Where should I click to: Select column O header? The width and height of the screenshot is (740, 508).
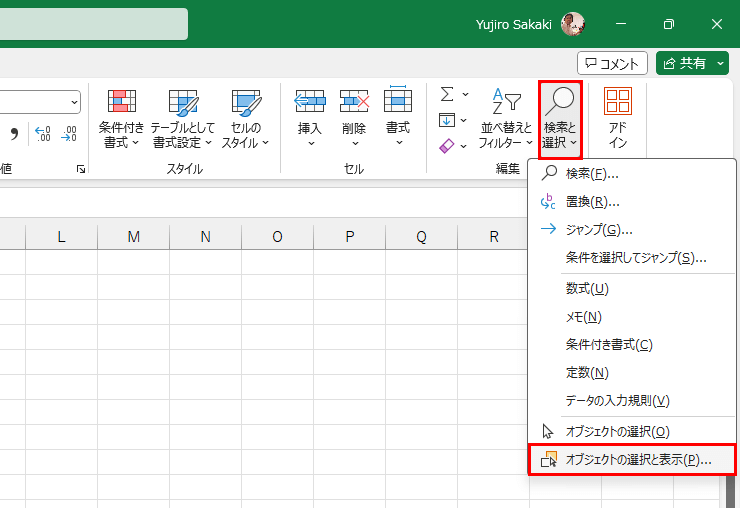click(x=278, y=237)
